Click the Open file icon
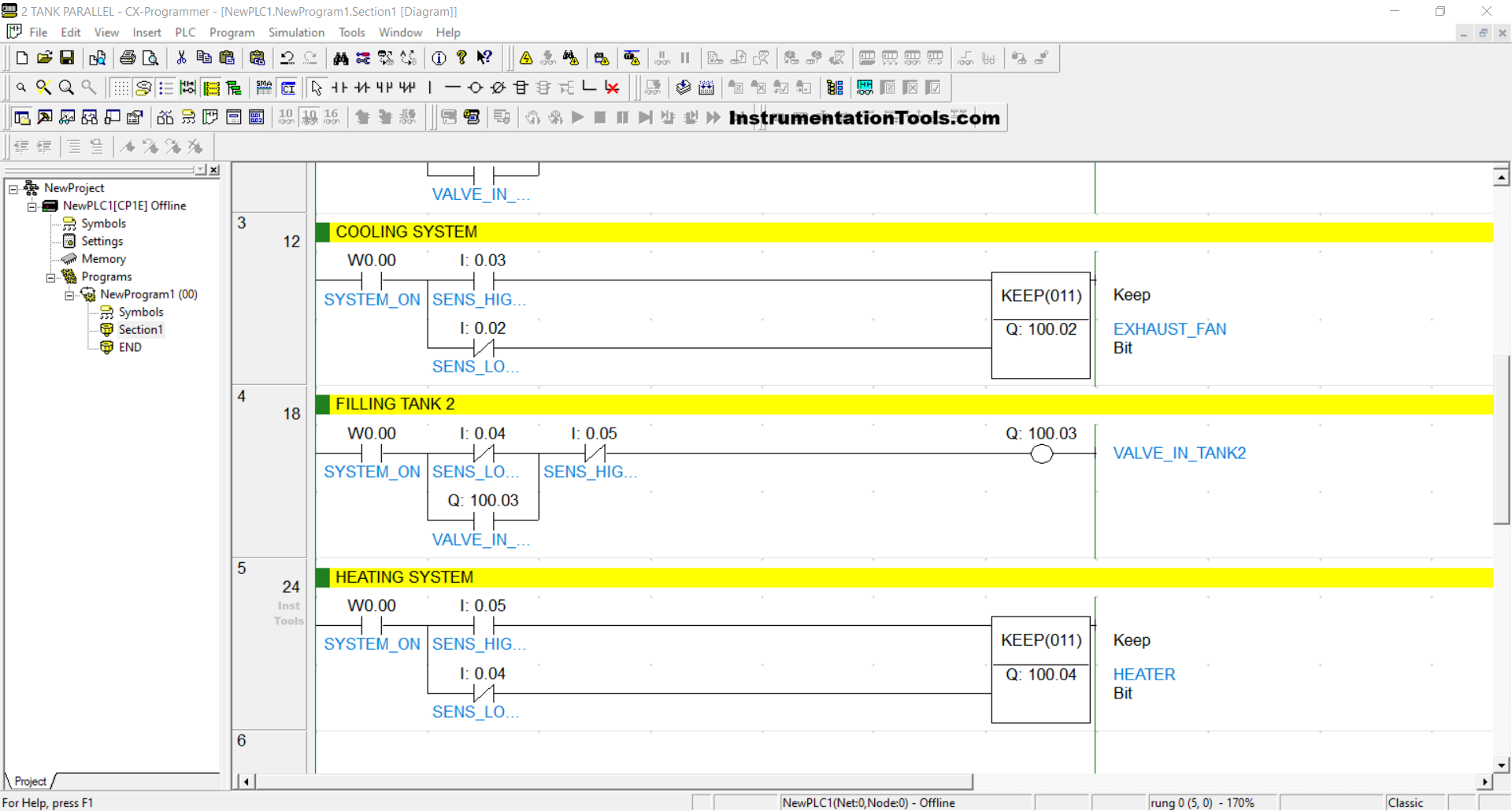The image size is (1512, 811). 45,57
